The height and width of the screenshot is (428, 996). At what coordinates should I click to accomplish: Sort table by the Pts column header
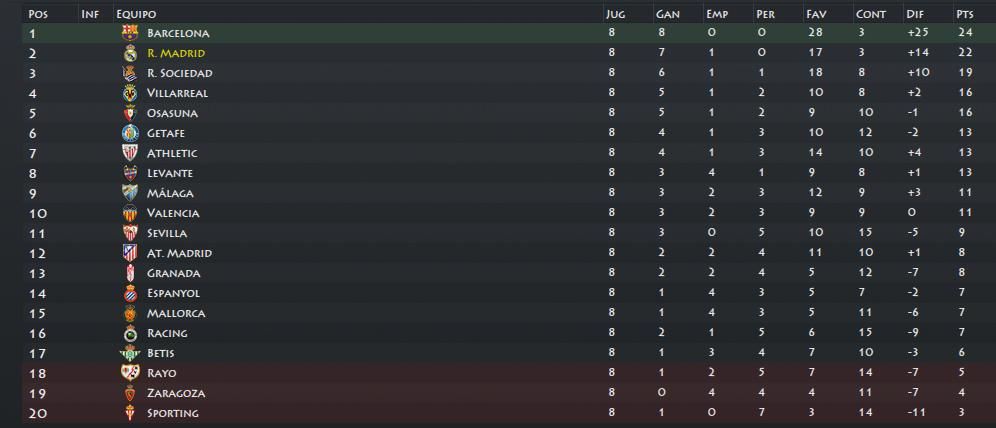(x=964, y=14)
